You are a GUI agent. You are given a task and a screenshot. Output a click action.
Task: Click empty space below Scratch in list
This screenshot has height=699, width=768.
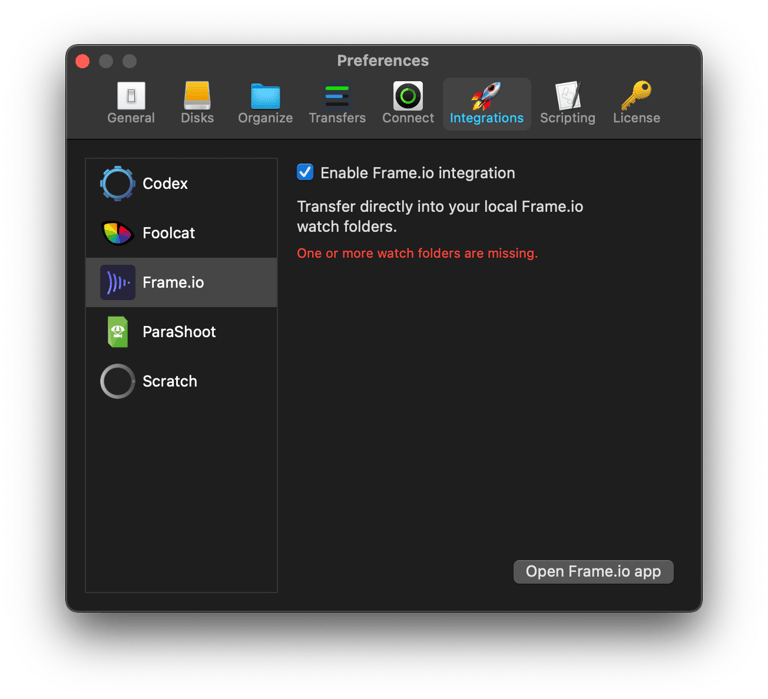pyautogui.click(x=181, y=490)
